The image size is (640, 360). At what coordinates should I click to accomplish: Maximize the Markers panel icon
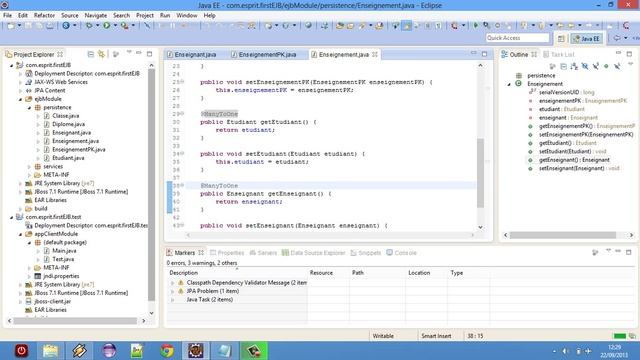tap(629, 252)
